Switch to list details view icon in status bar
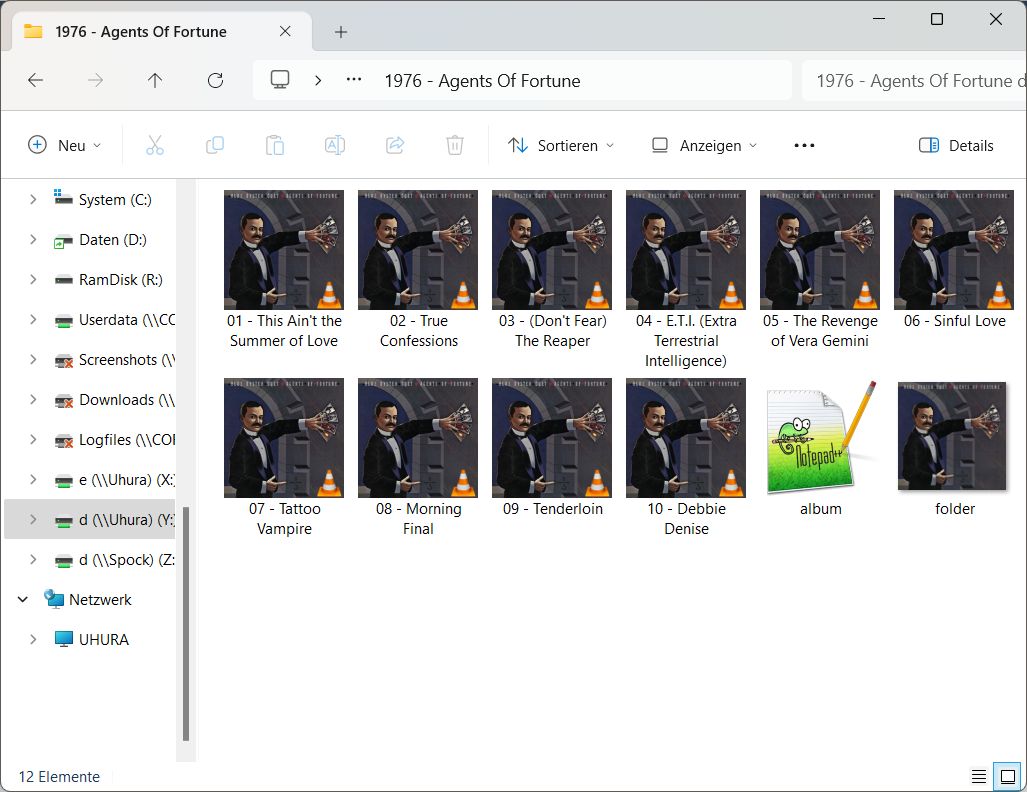The image size is (1027, 792). click(979, 777)
